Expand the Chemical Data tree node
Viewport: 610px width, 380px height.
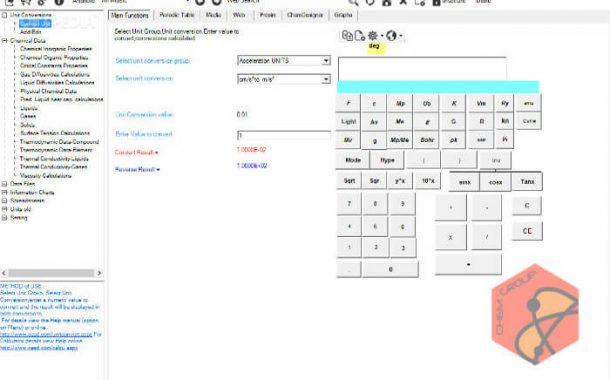pyautogui.click(x=4, y=40)
